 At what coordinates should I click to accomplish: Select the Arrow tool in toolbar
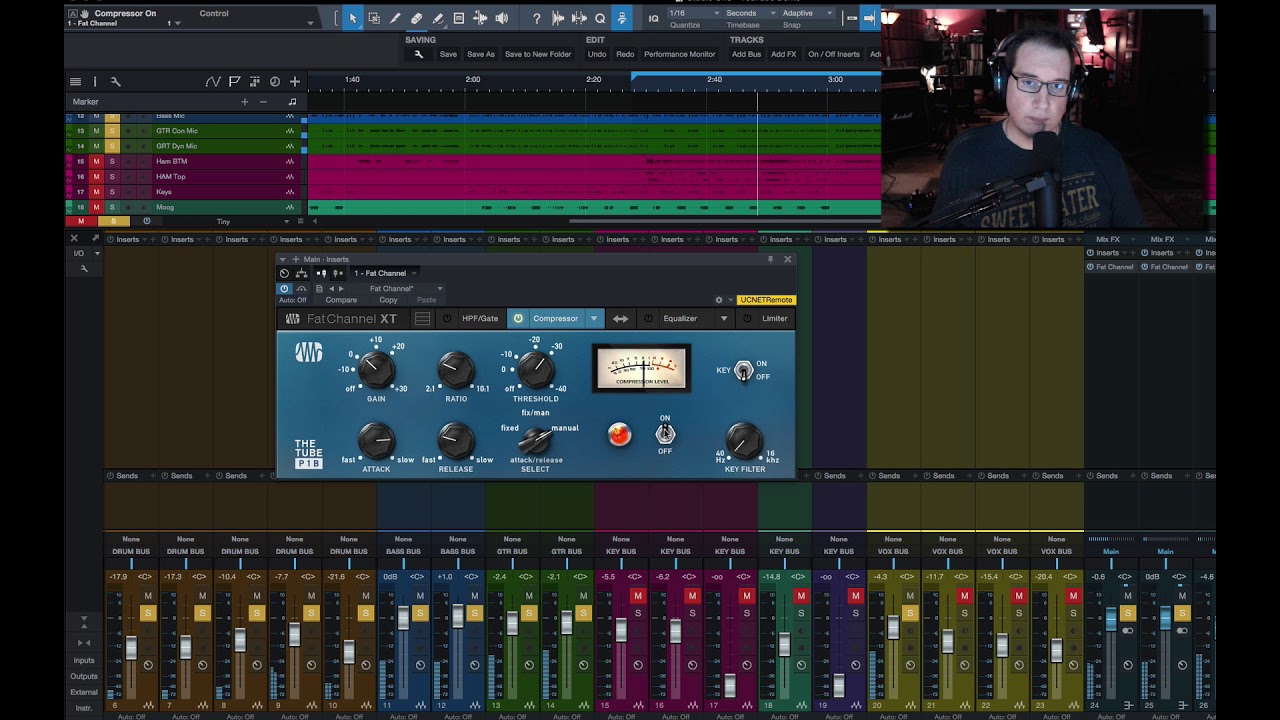pyautogui.click(x=353, y=18)
